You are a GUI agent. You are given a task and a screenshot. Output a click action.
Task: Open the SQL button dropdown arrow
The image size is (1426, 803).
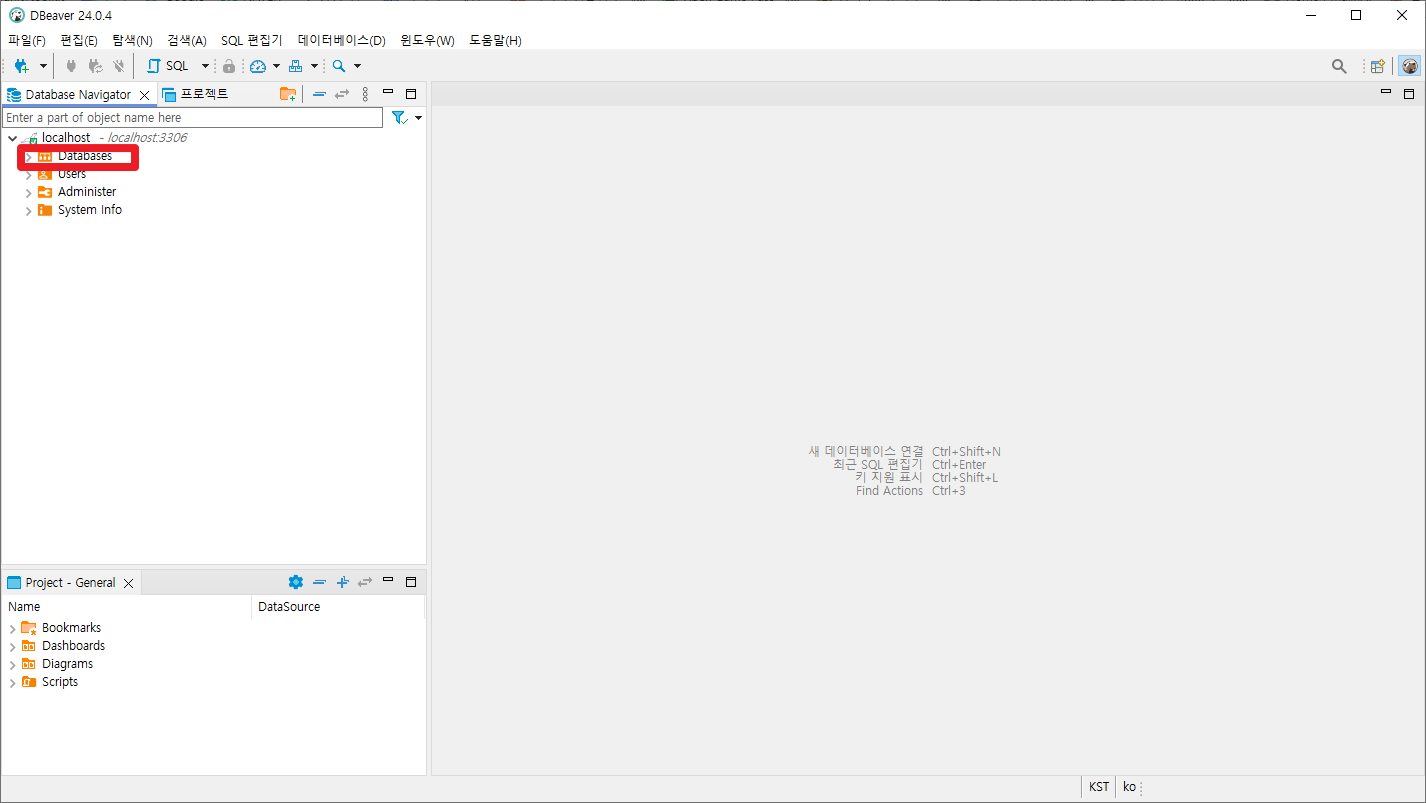(x=206, y=66)
